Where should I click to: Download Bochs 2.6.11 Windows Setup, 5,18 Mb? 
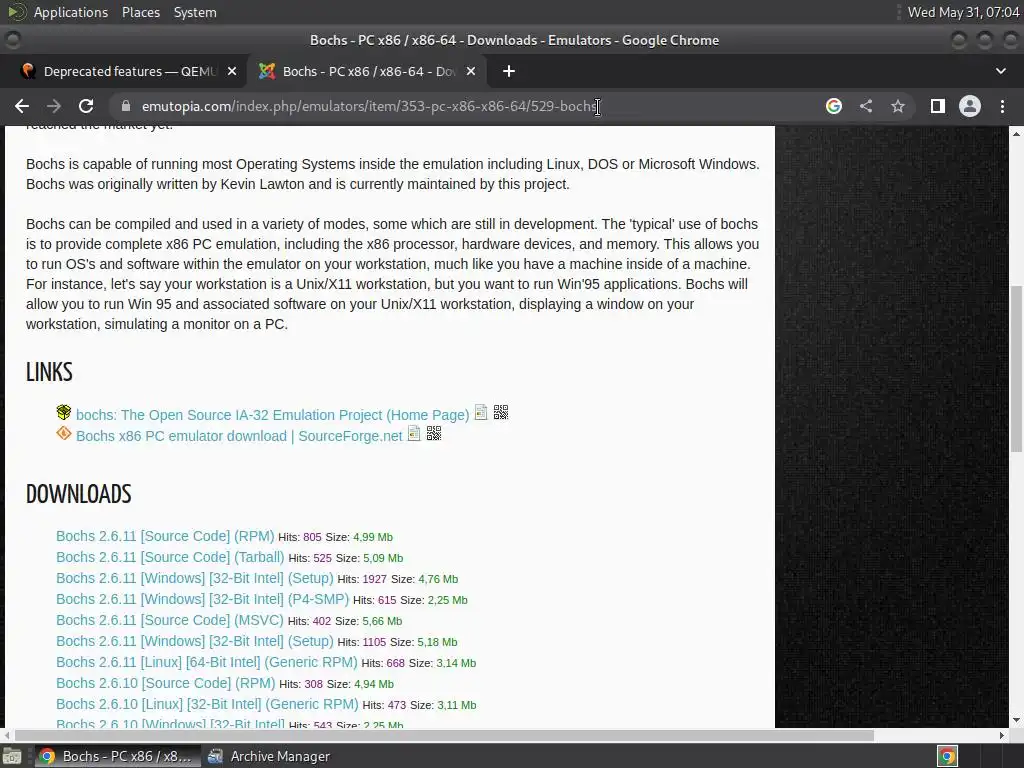click(x=195, y=641)
